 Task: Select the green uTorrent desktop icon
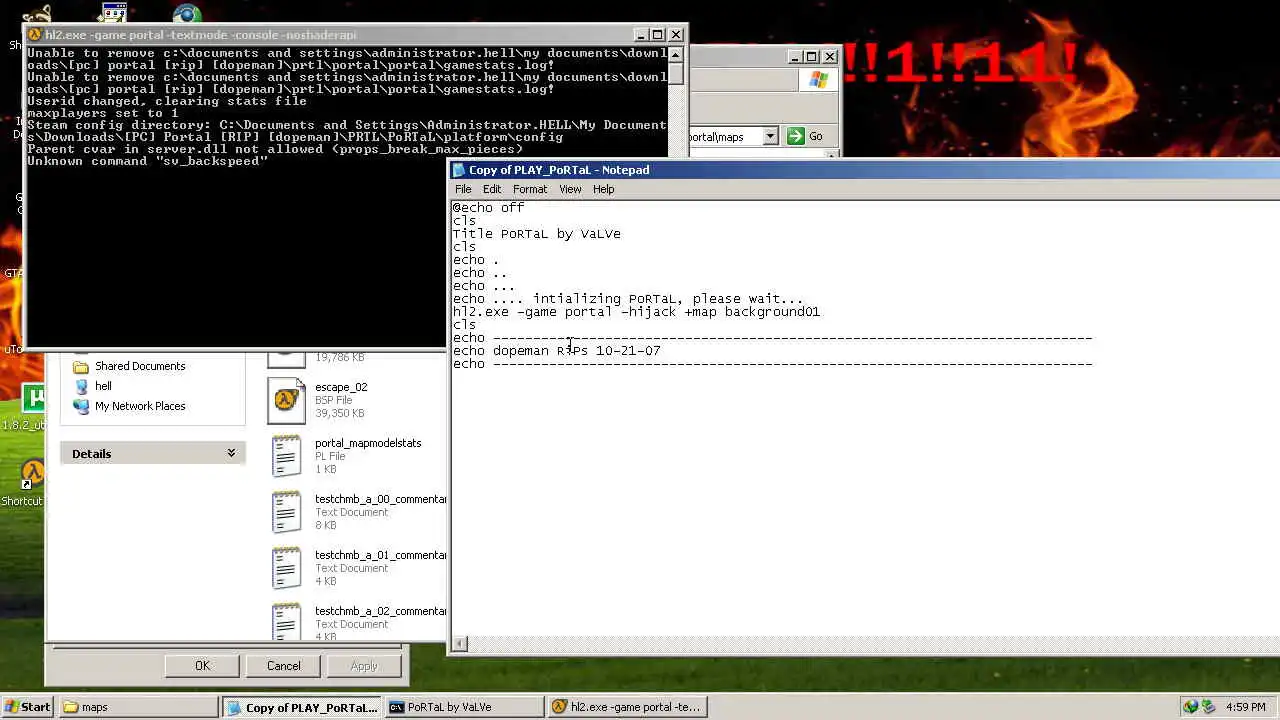34,400
